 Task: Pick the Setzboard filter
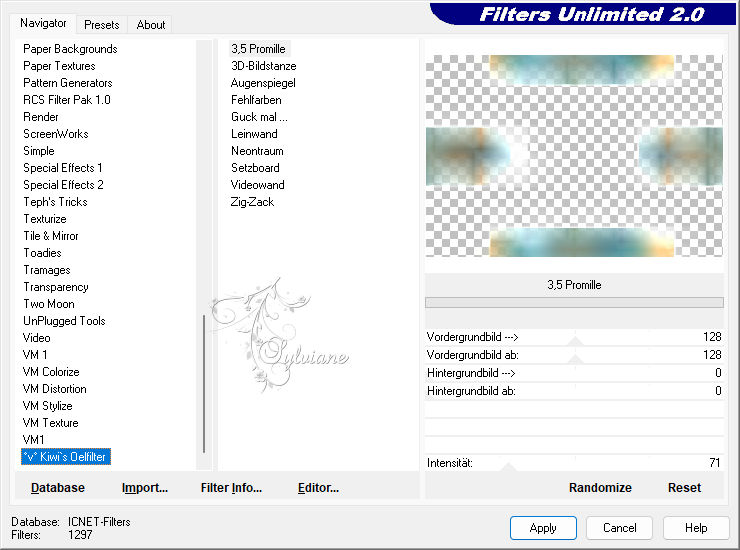coord(255,168)
